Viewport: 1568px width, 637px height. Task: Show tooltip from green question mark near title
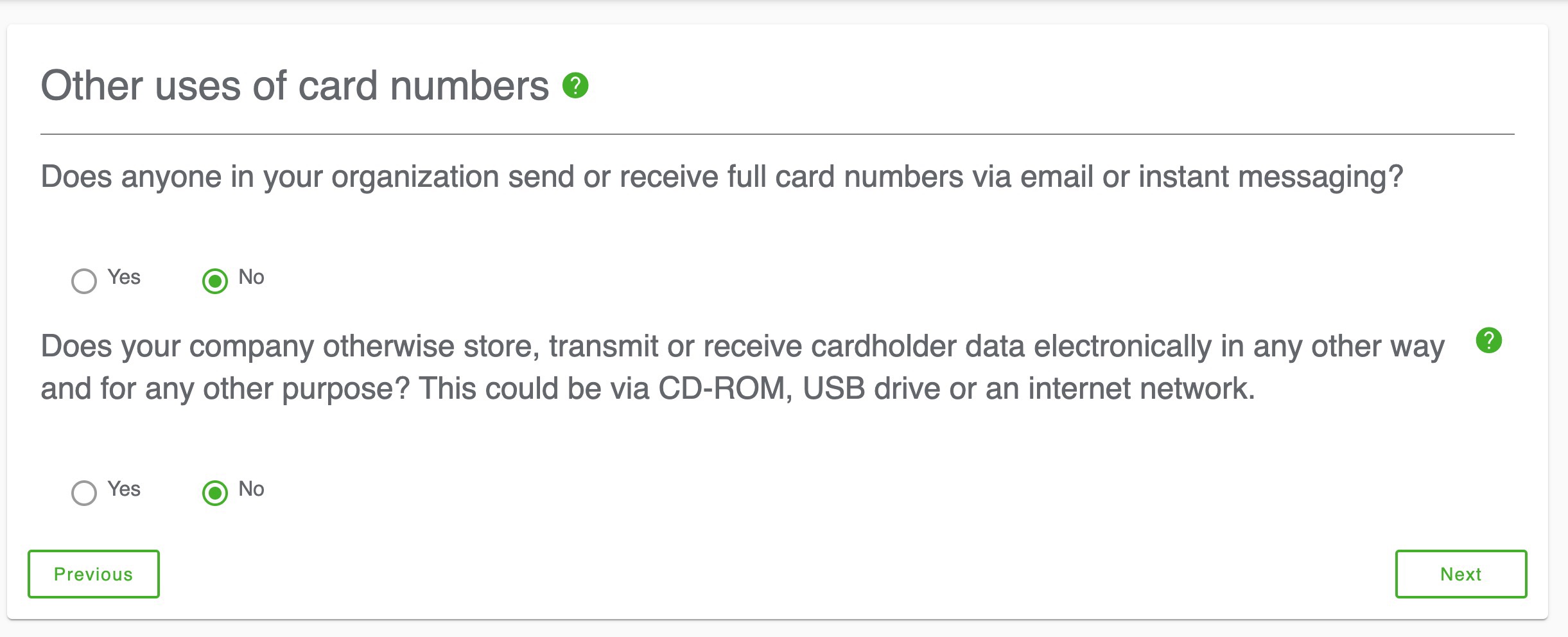pos(575,85)
